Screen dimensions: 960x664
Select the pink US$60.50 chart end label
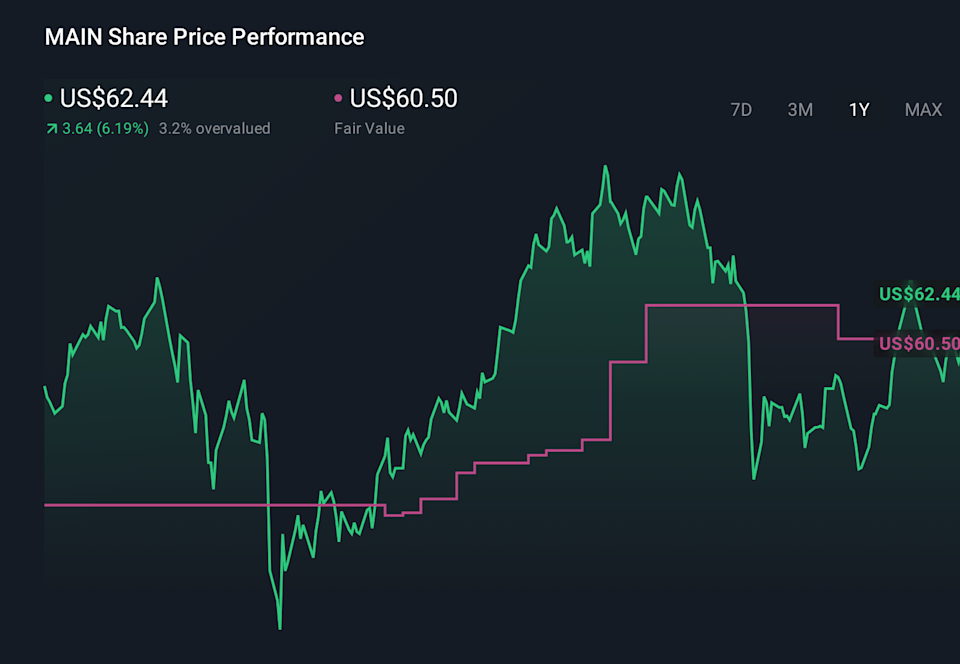click(918, 345)
